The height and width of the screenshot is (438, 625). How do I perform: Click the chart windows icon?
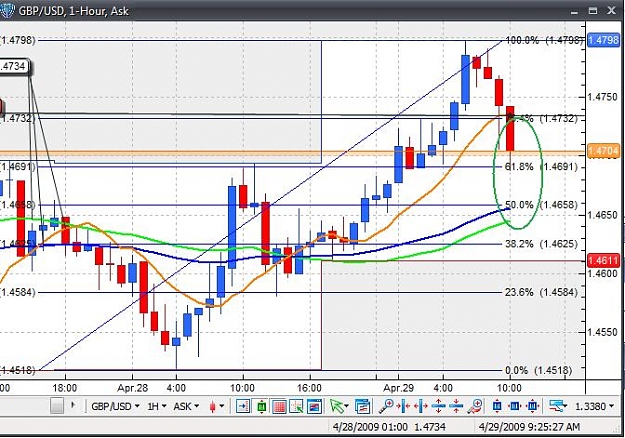point(362,406)
